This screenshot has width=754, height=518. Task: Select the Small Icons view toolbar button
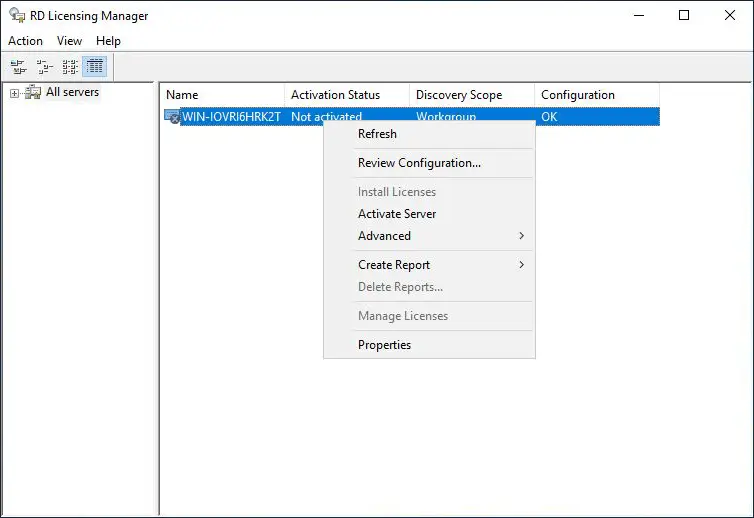(45, 66)
